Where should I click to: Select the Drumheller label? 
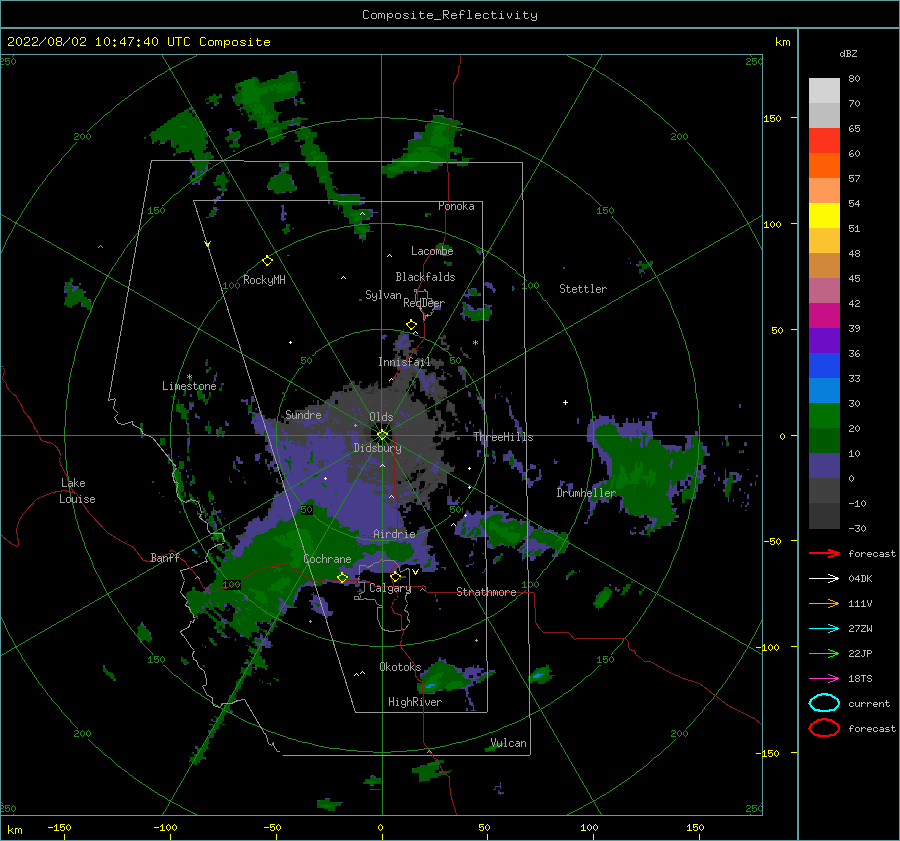(x=586, y=493)
